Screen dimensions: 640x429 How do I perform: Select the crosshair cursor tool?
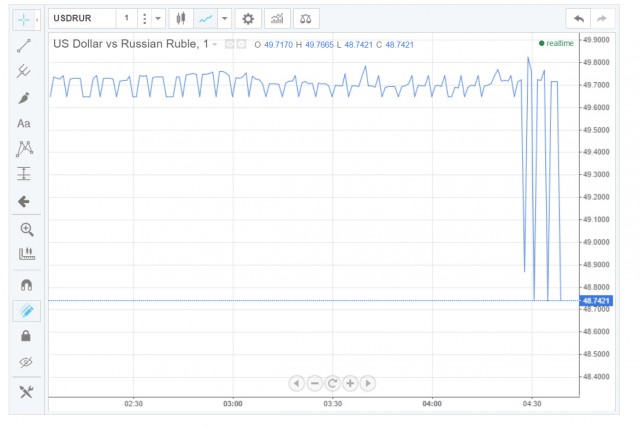(x=24, y=19)
